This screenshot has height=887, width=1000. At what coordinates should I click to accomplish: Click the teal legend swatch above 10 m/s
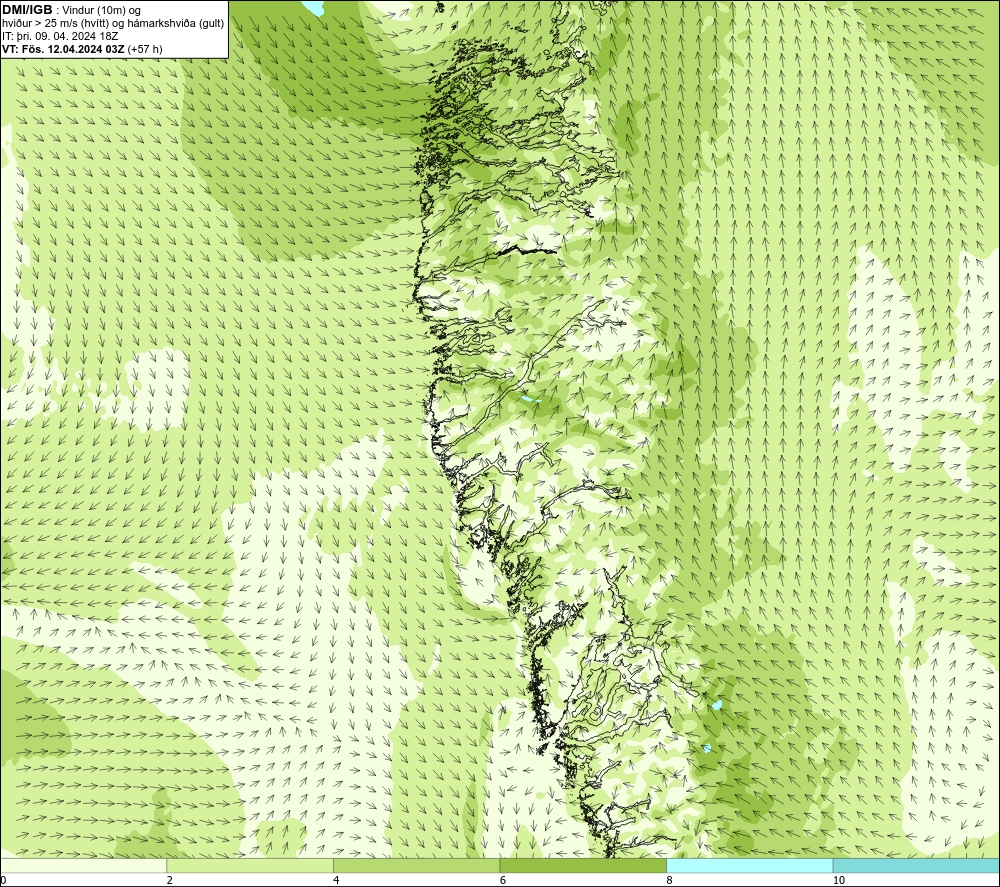click(916, 866)
